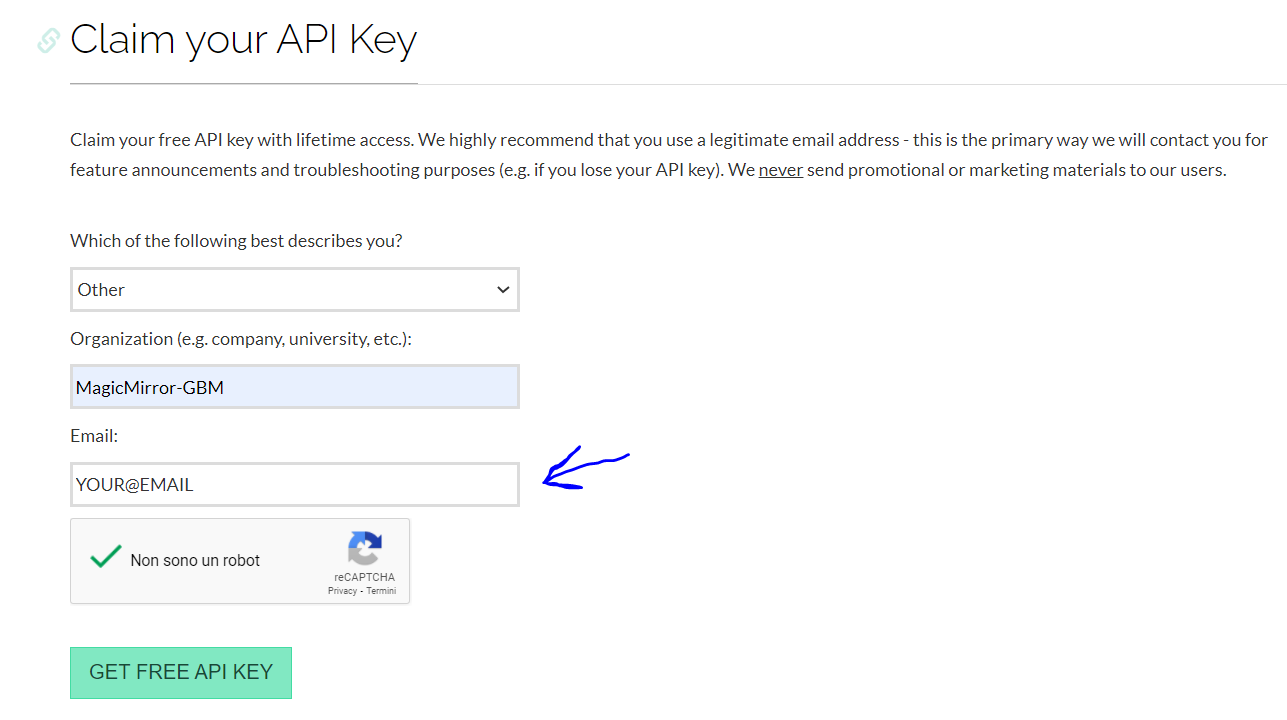Click the anchor link icon beside the heading
This screenshot has width=1287, height=720.
(48, 40)
